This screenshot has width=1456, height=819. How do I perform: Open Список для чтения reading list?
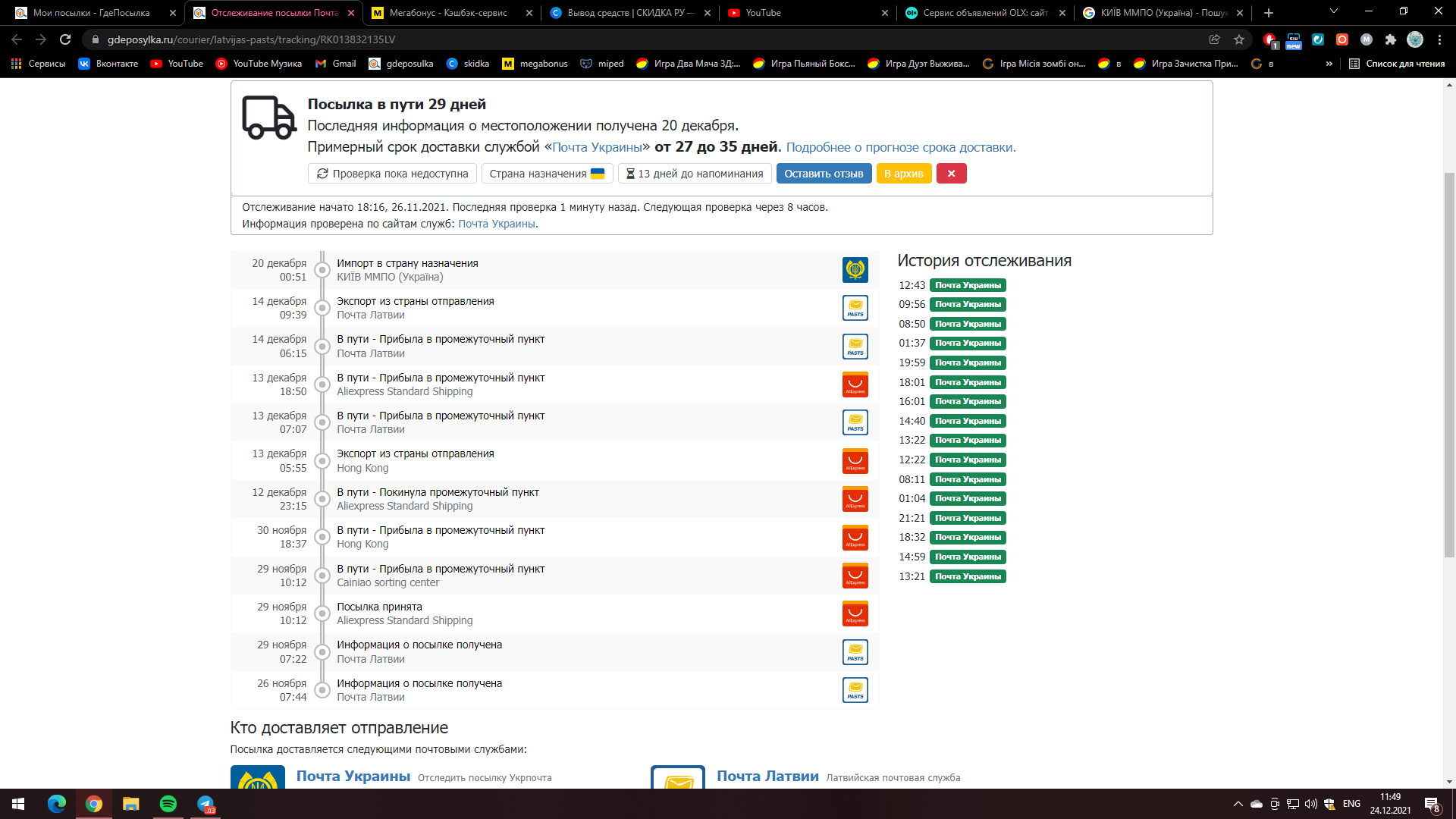tap(1397, 64)
